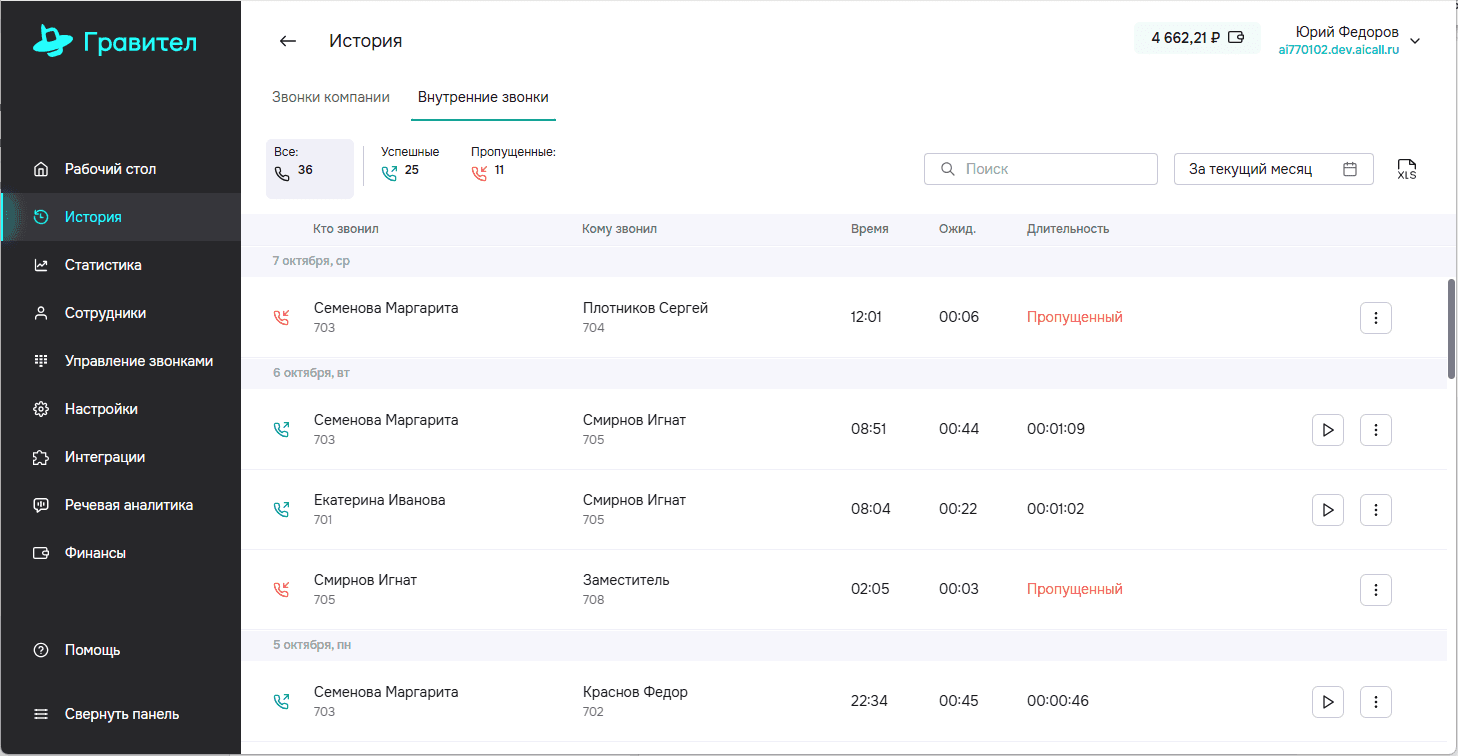Open the За текущий месяц period dropdown

[x=1273, y=169]
